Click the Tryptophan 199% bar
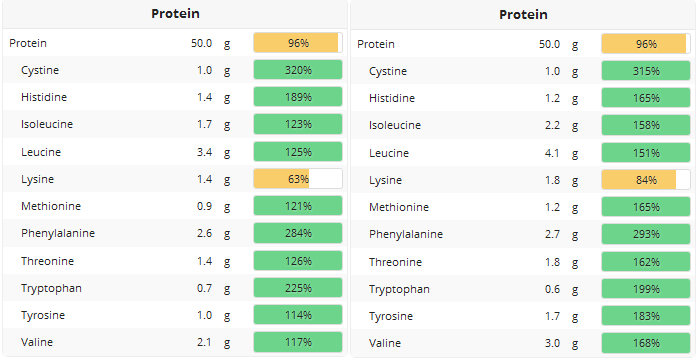Viewport: 698px width, 361px height. [646, 289]
